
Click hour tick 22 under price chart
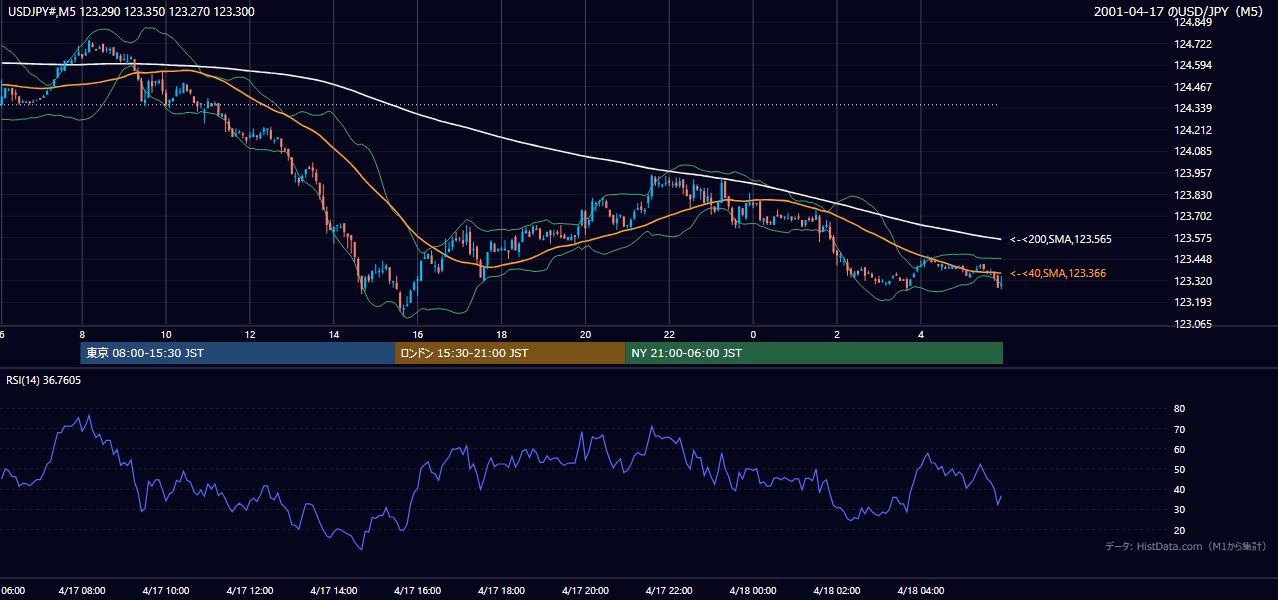click(x=669, y=334)
